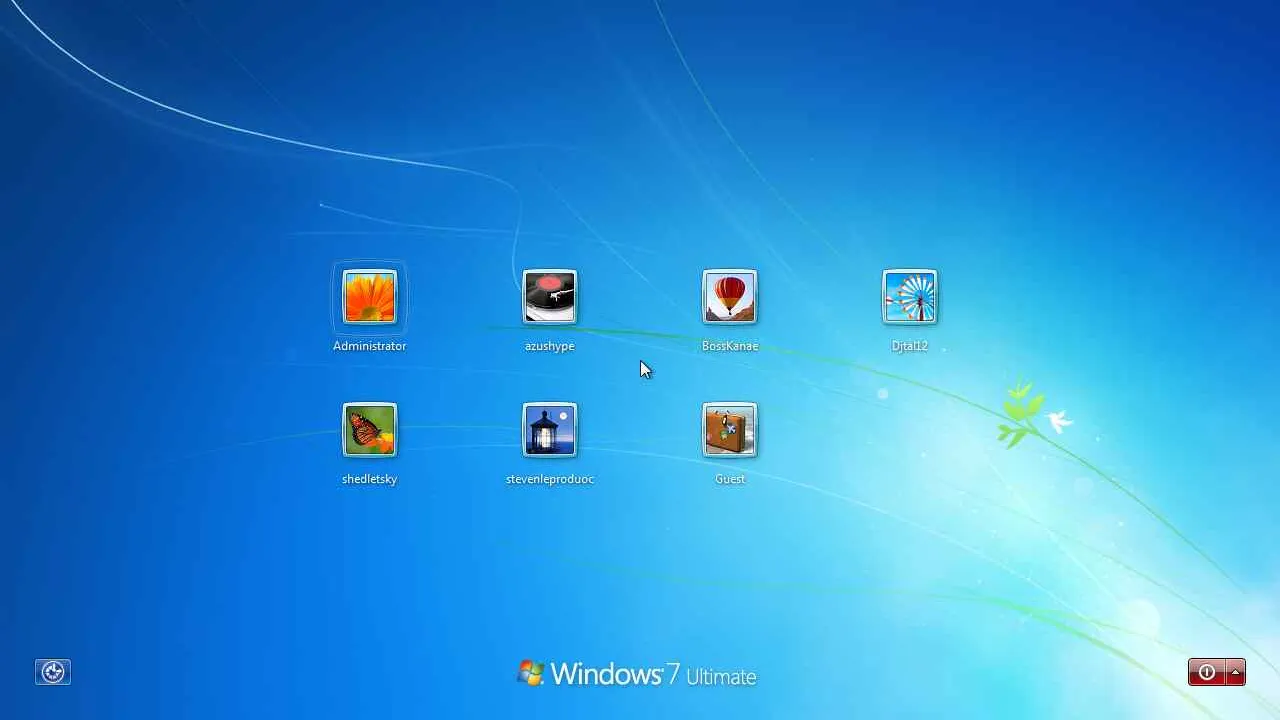Click the azushype user name label
The height and width of the screenshot is (720, 1280).
(x=550, y=346)
